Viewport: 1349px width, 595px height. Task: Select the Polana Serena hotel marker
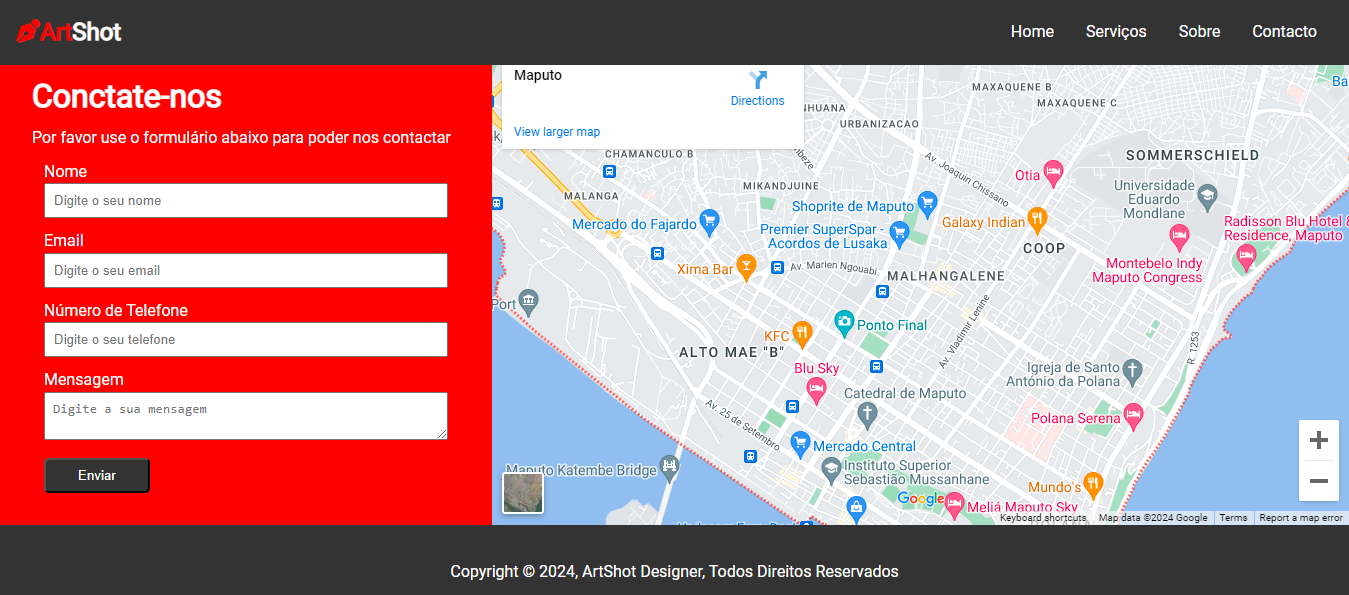tap(1132, 414)
